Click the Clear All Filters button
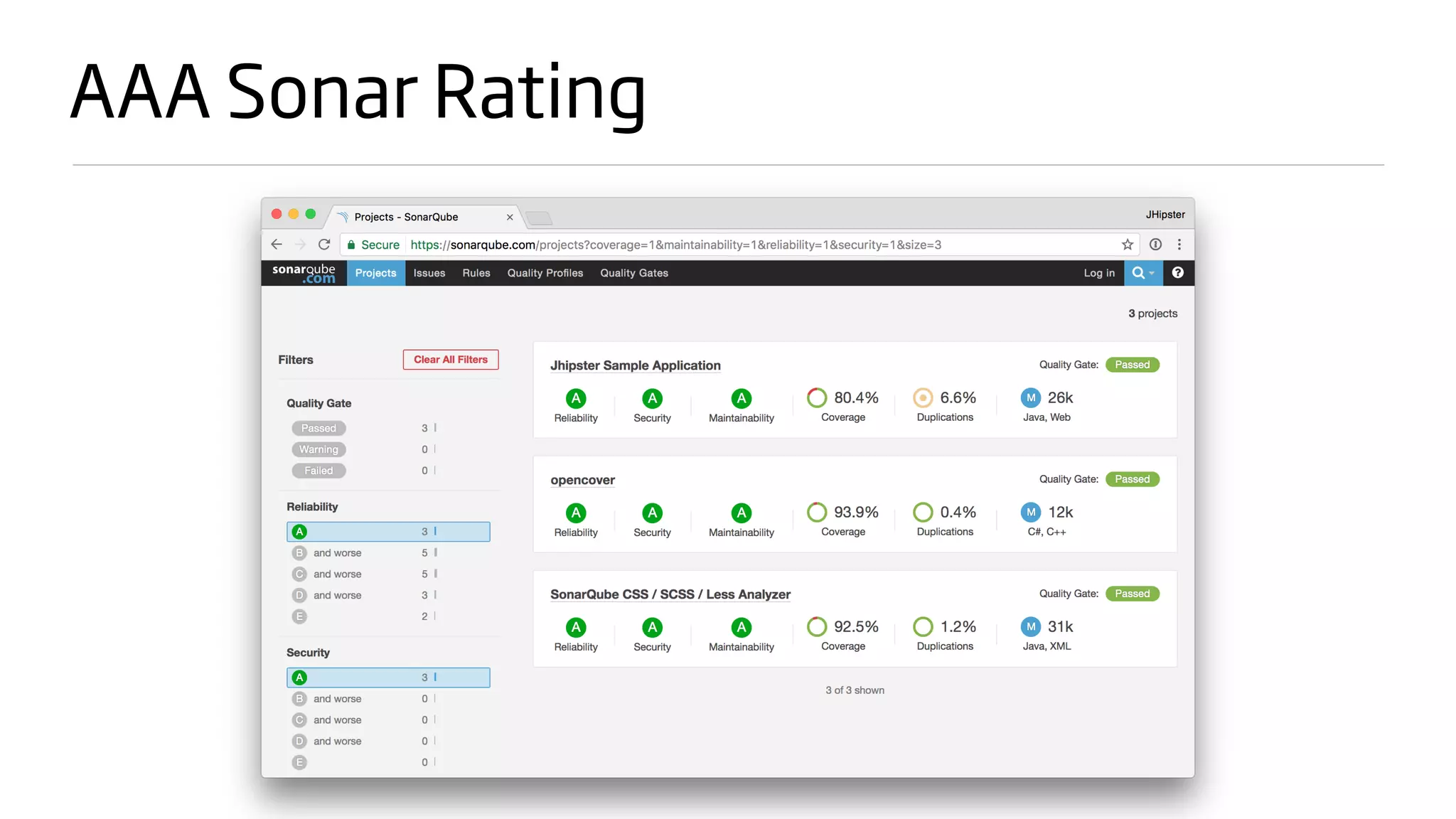The image size is (1456, 819). point(451,360)
